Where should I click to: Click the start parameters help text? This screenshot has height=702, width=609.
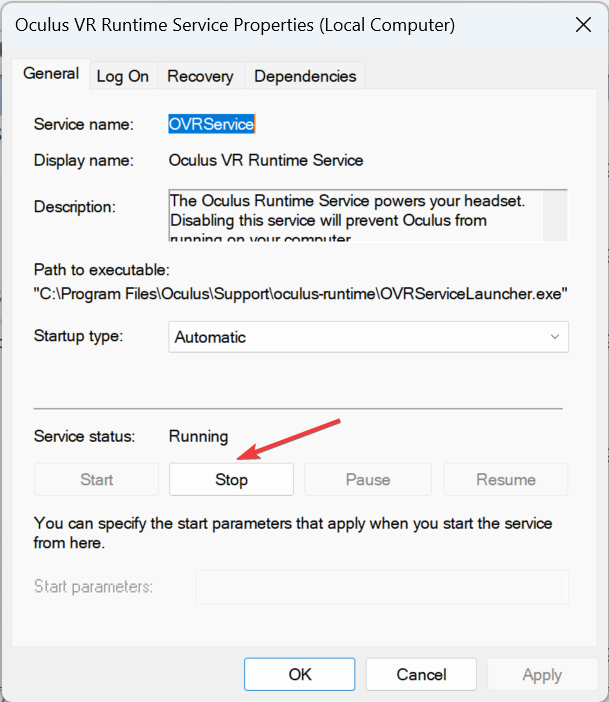[293, 533]
